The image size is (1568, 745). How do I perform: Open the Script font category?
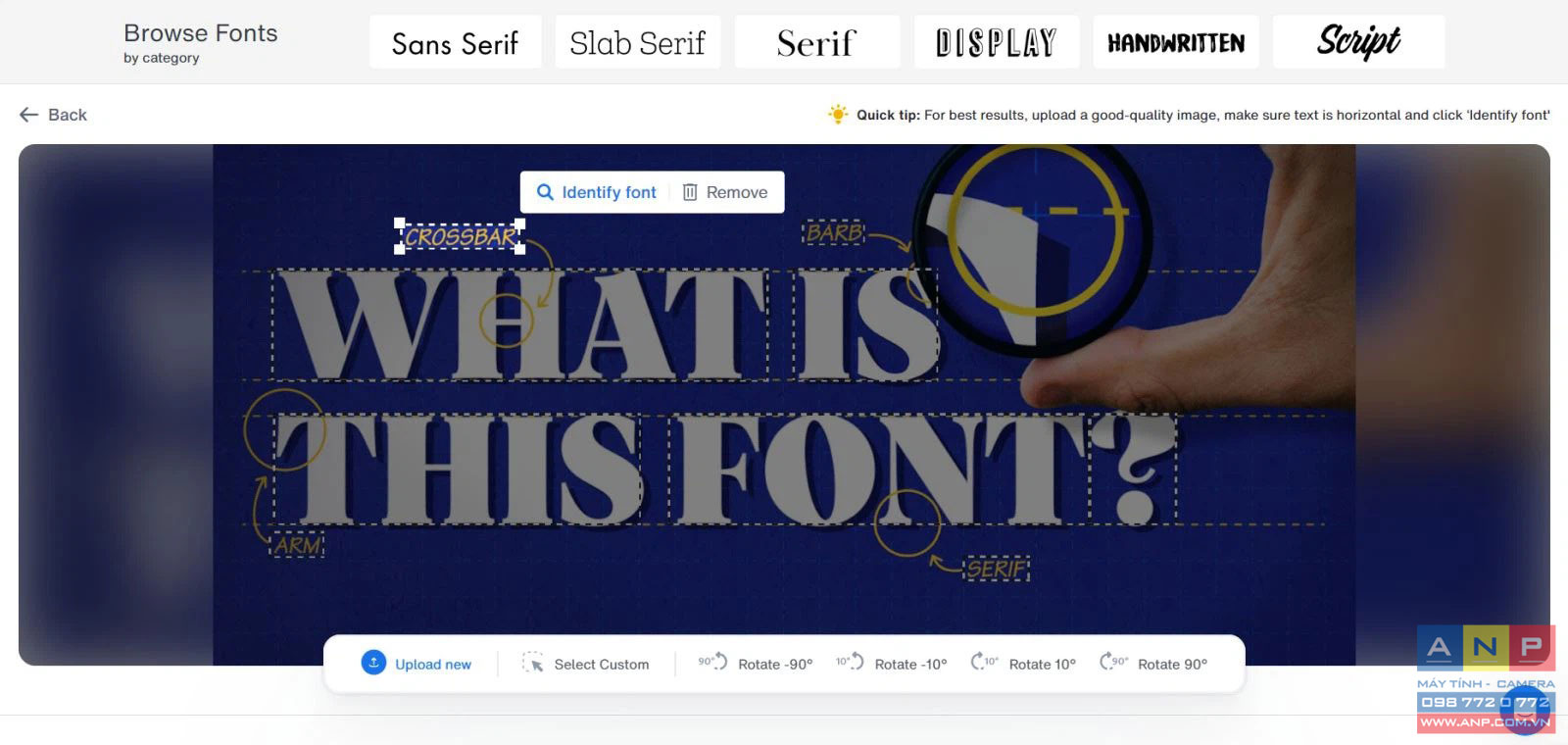[x=1358, y=42]
